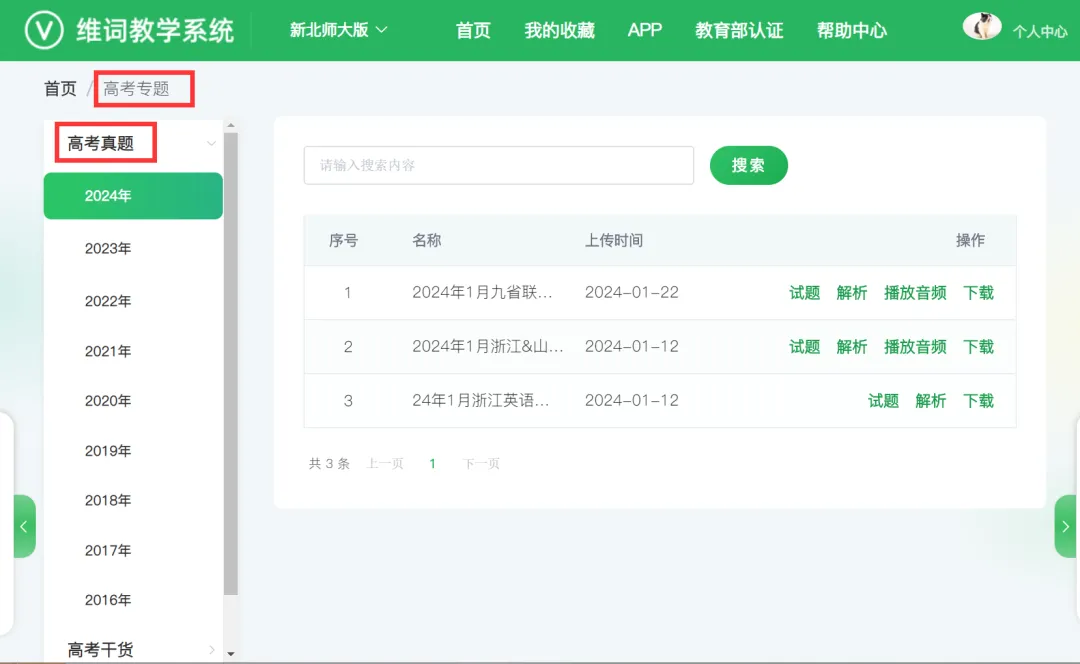Click 播放音频 for 2024年1月浙江&山 row
The image size is (1080, 664).
[x=915, y=346]
